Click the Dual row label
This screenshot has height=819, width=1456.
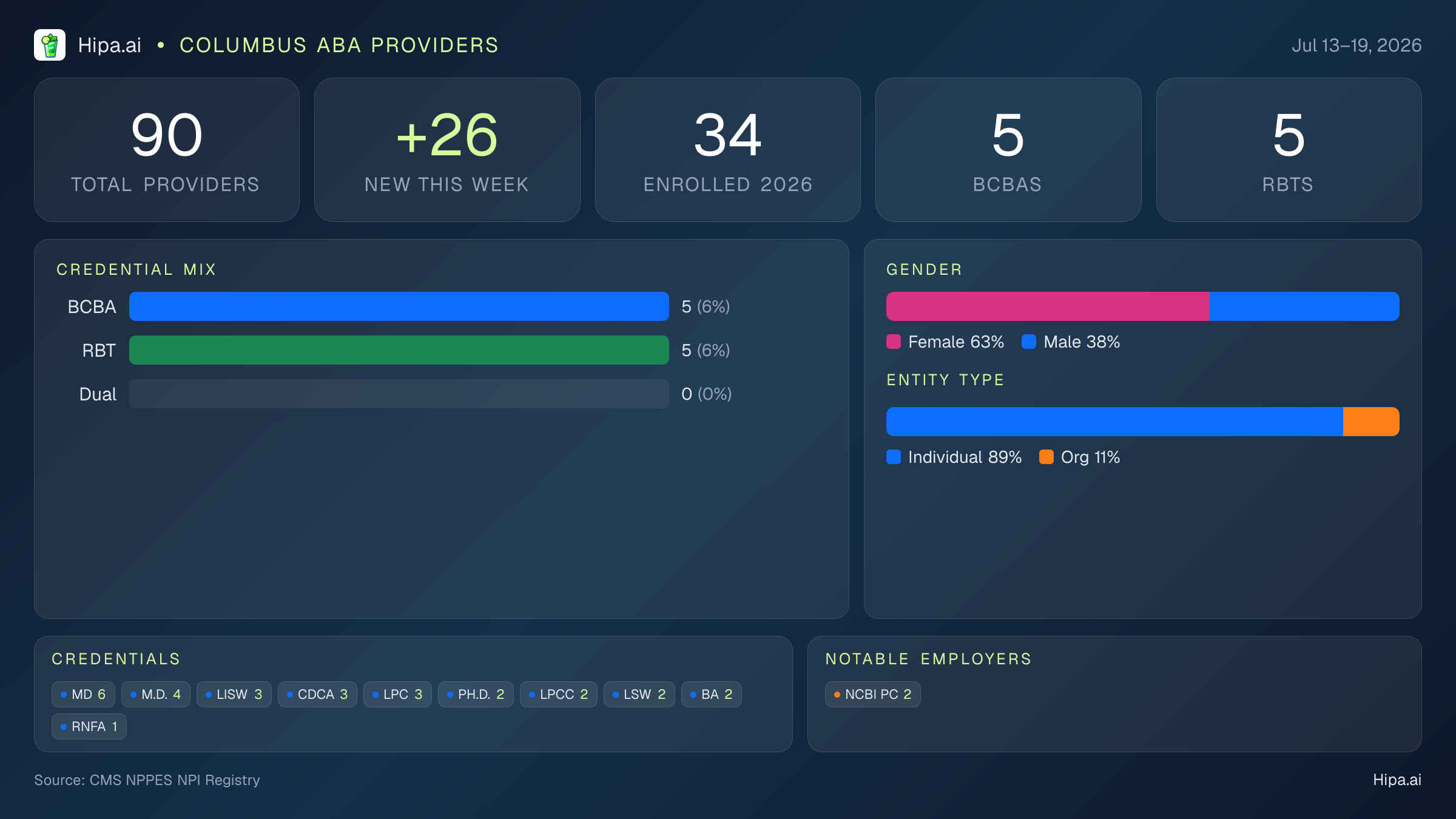coord(98,394)
